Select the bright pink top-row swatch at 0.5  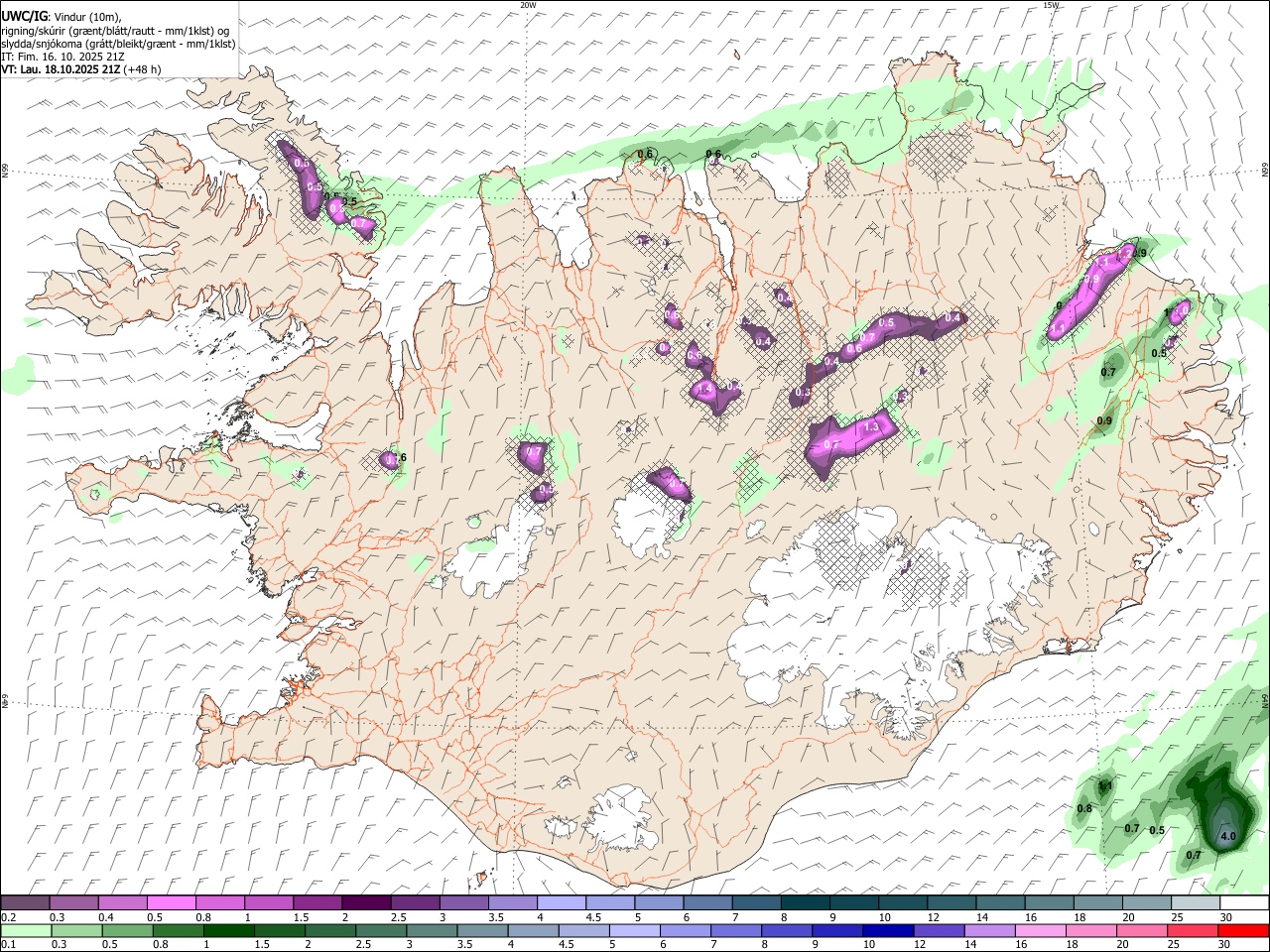coord(172,903)
